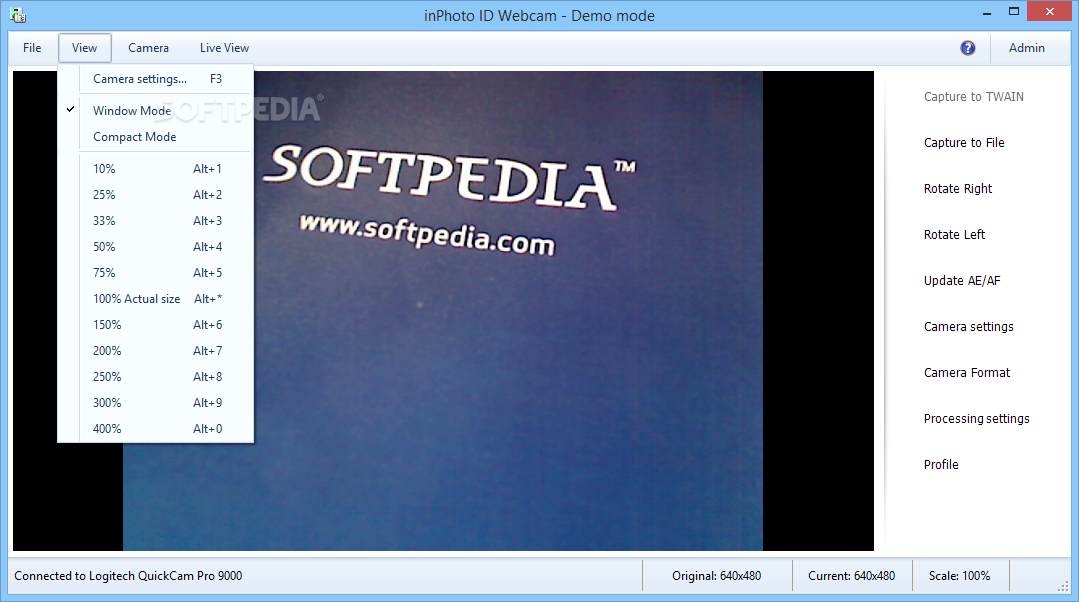This screenshot has height=602, width=1079.
Task: Set zoom to 250%
Action: click(x=156, y=376)
